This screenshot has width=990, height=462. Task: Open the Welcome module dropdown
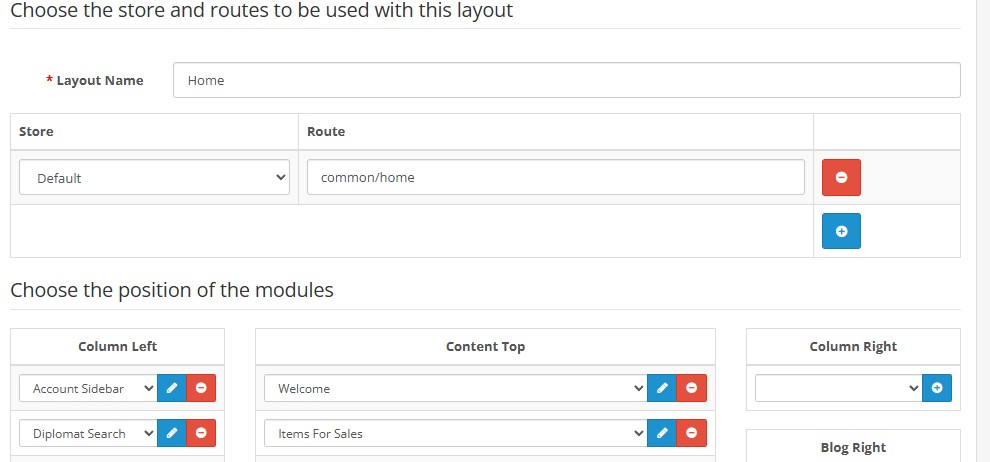(456, 388)
